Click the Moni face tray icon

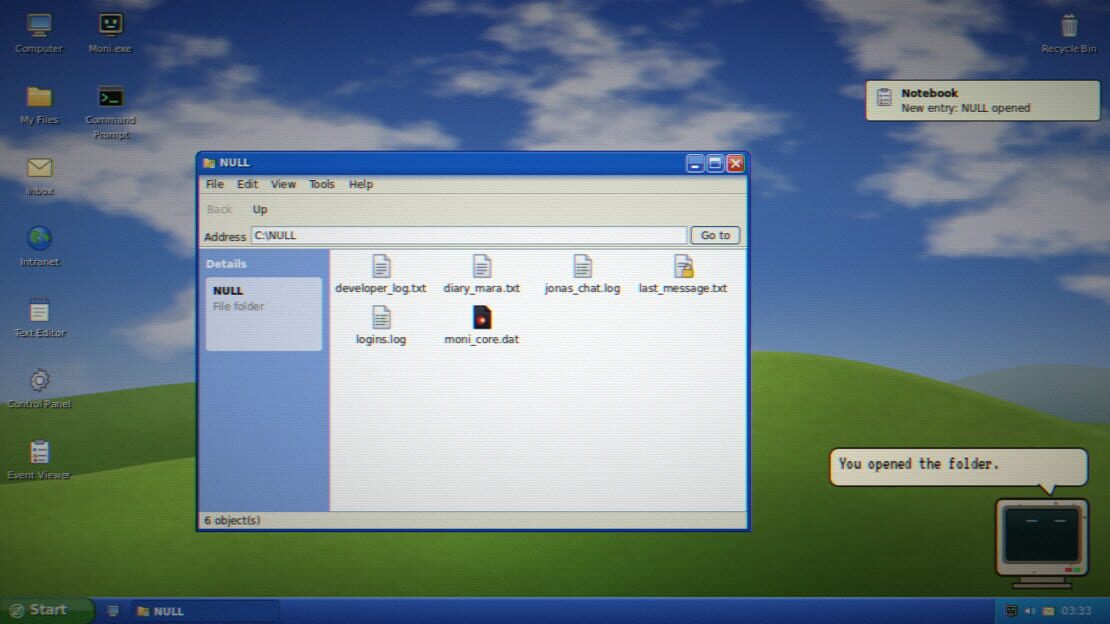(x=1011, y=611)
